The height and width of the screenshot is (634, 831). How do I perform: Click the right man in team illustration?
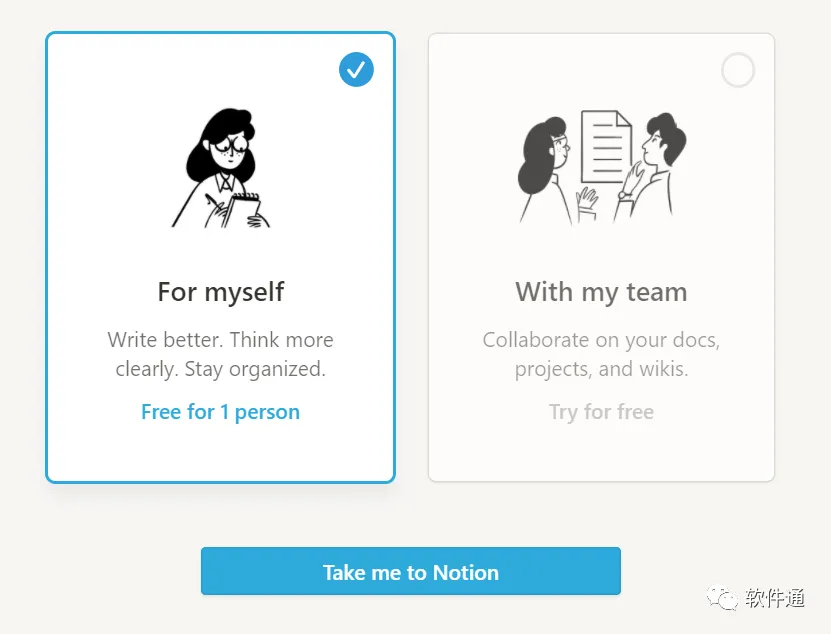pyautogui.click(x=656, y=160)
